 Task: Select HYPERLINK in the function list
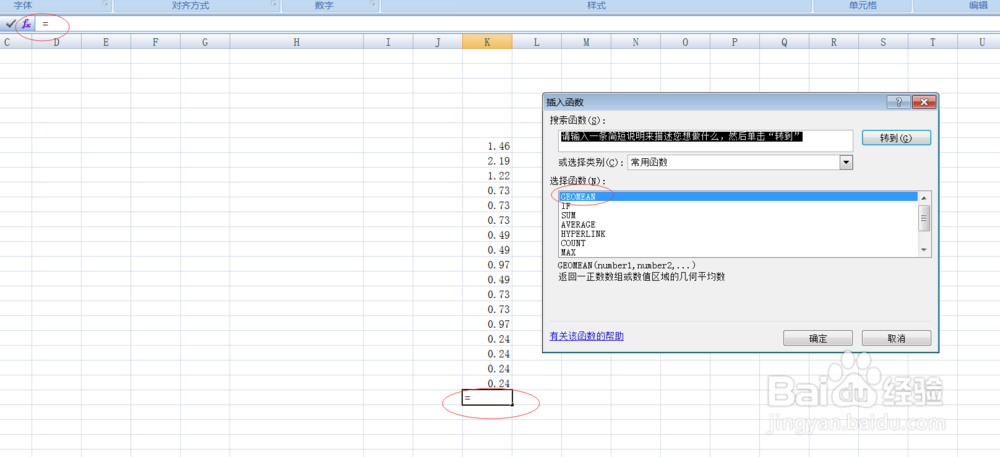coord(737,234)
